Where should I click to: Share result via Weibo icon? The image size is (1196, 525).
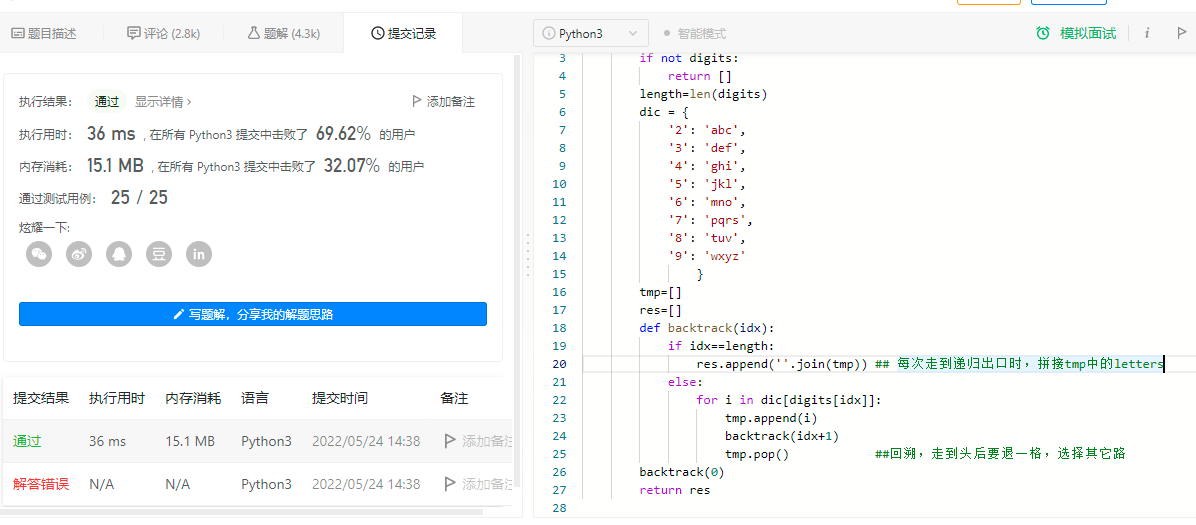click(79, 255)
